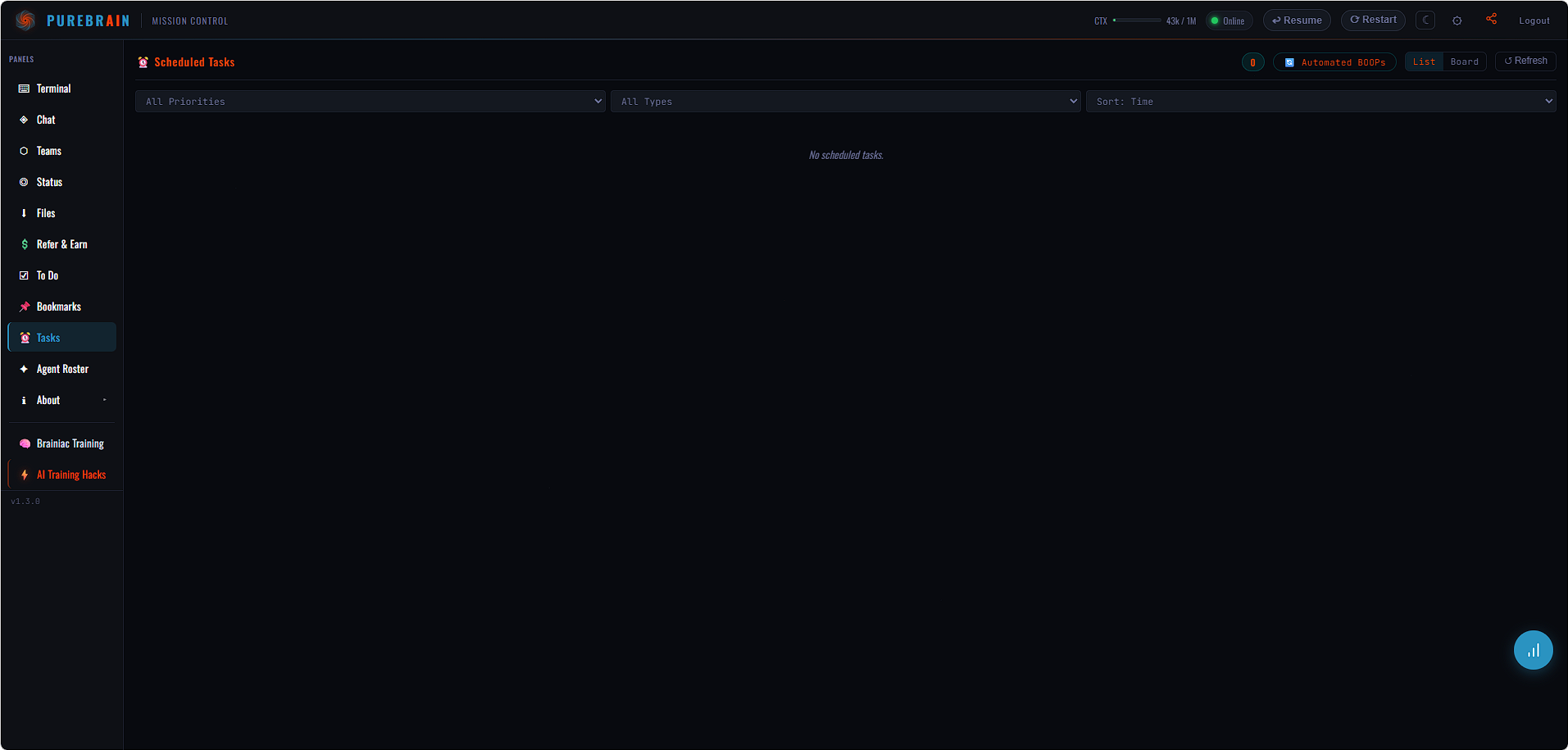Click the Status target icon
The width and height of the screenshot is (1568, 750).
[24, 182]
